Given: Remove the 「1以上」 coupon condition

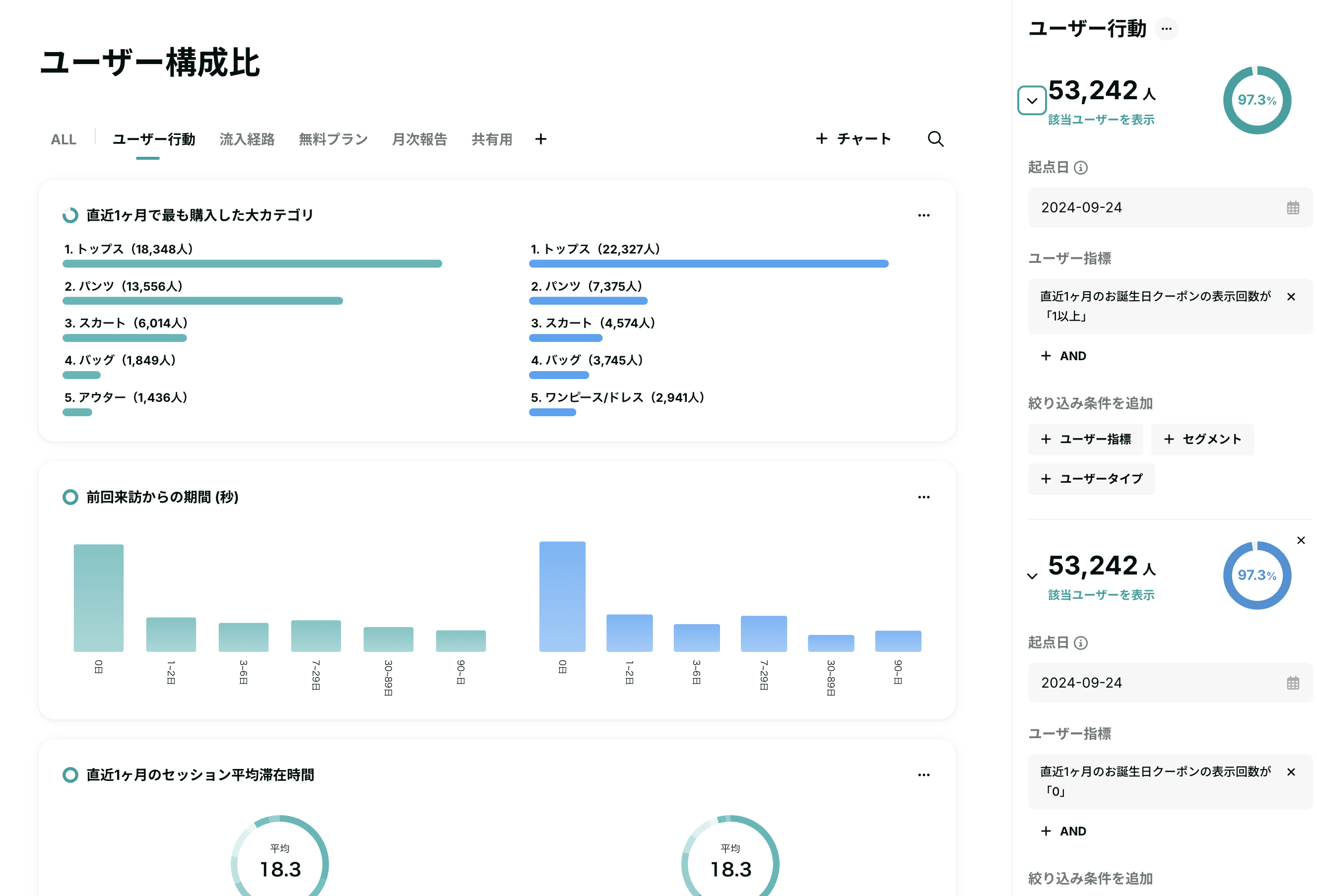Looking at the screenshot, I should coord(1291,296).
